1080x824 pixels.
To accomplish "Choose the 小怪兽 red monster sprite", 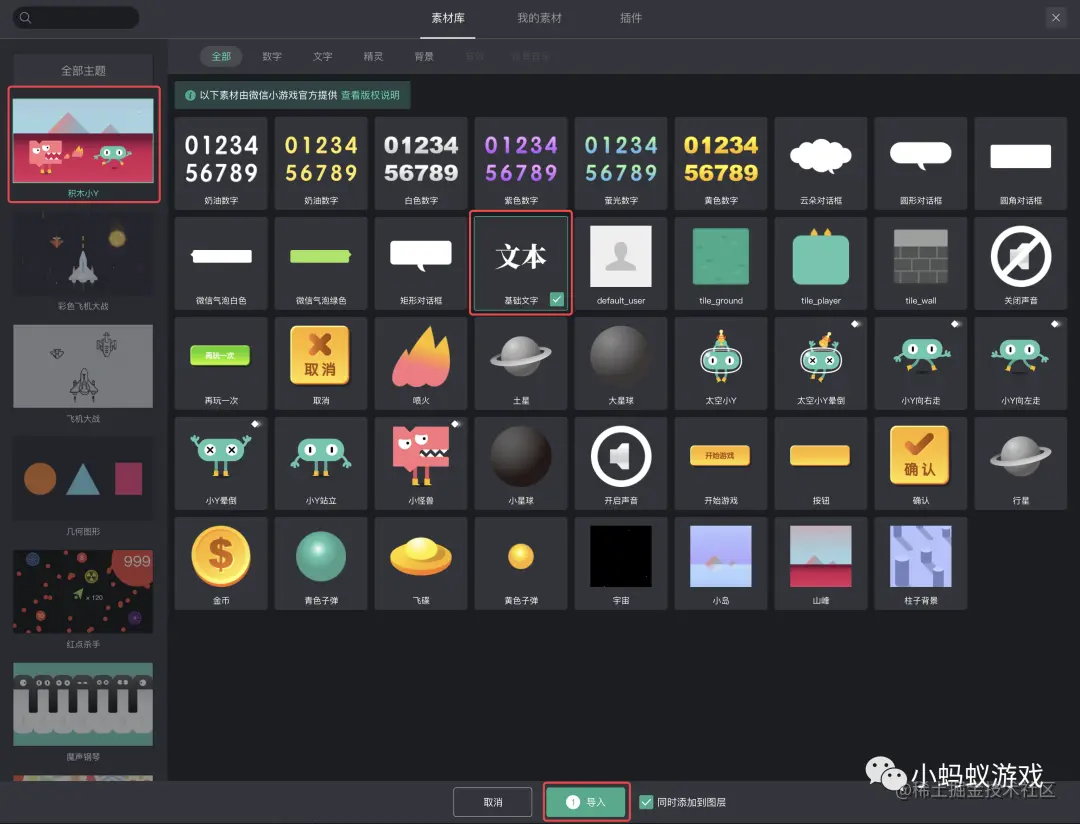I will (421, 463).
